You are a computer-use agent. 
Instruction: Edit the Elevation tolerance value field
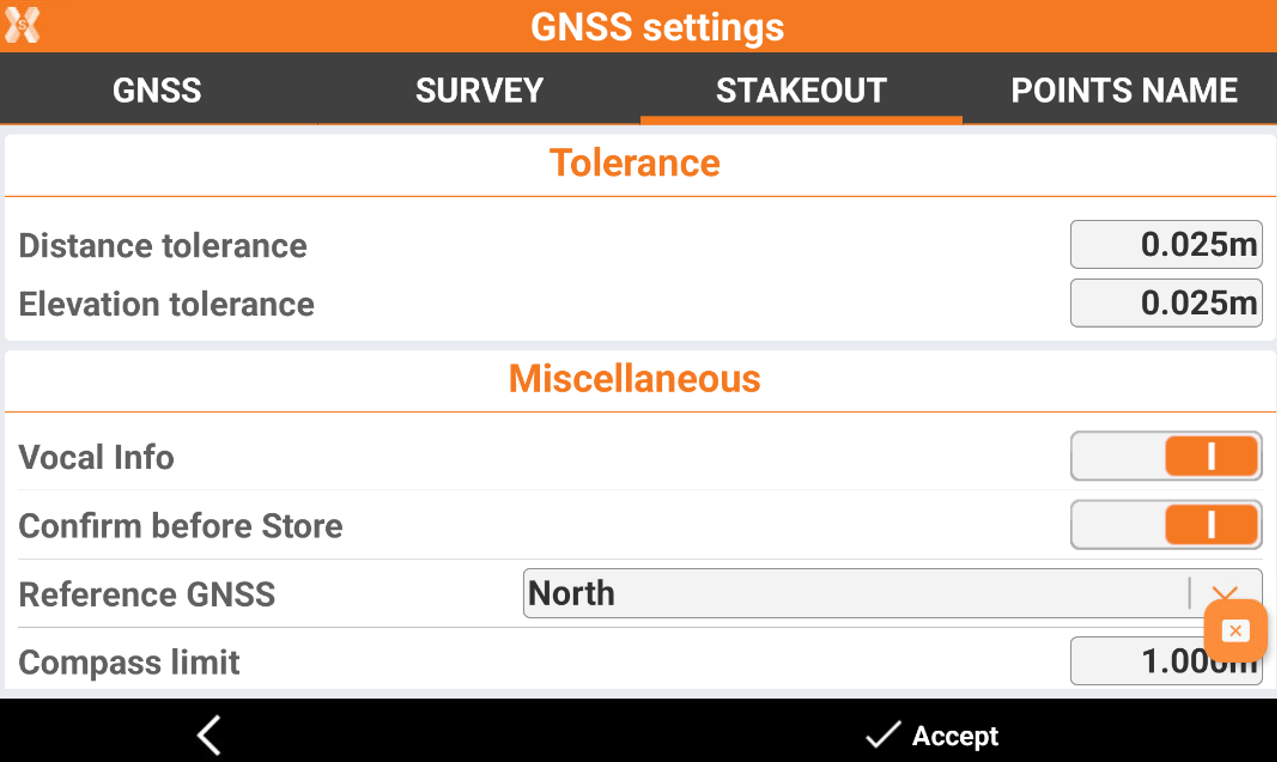pyautogui.click(x=1166, y=303)
